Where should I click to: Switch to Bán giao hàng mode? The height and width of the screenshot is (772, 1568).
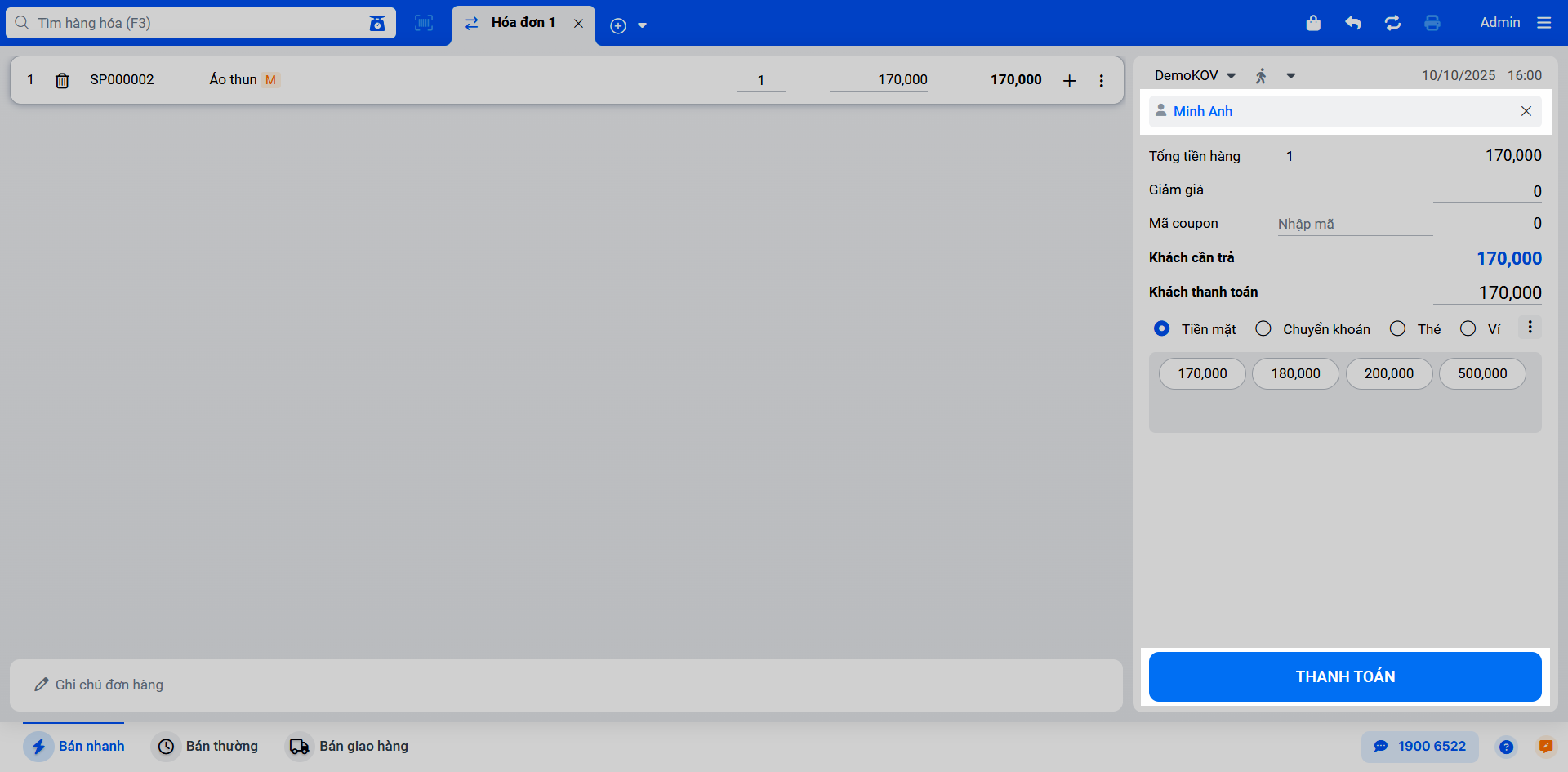pyautogui.click(x=347, y=747)
